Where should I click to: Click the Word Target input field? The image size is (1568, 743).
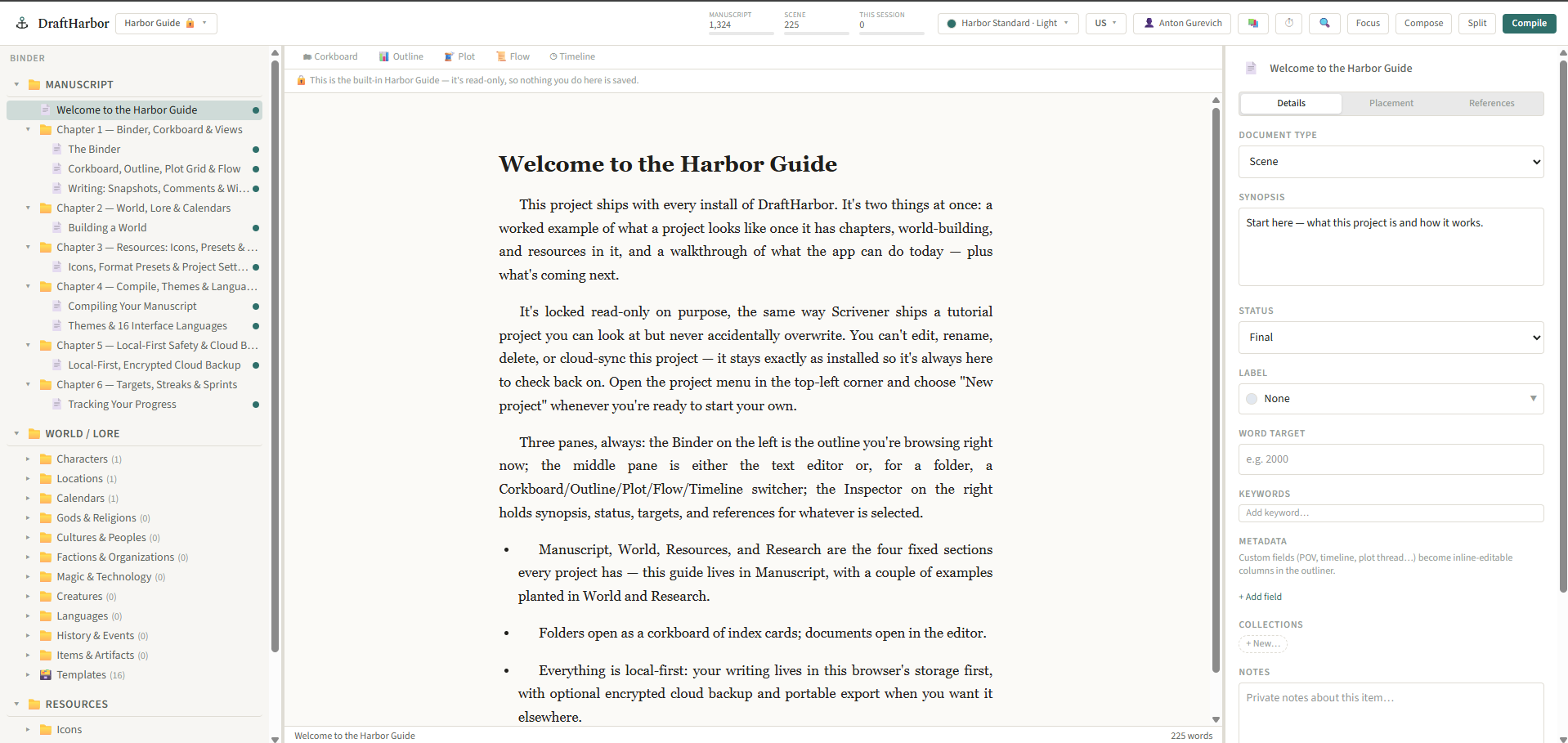pyautogui.click(x=1391, y=459)
